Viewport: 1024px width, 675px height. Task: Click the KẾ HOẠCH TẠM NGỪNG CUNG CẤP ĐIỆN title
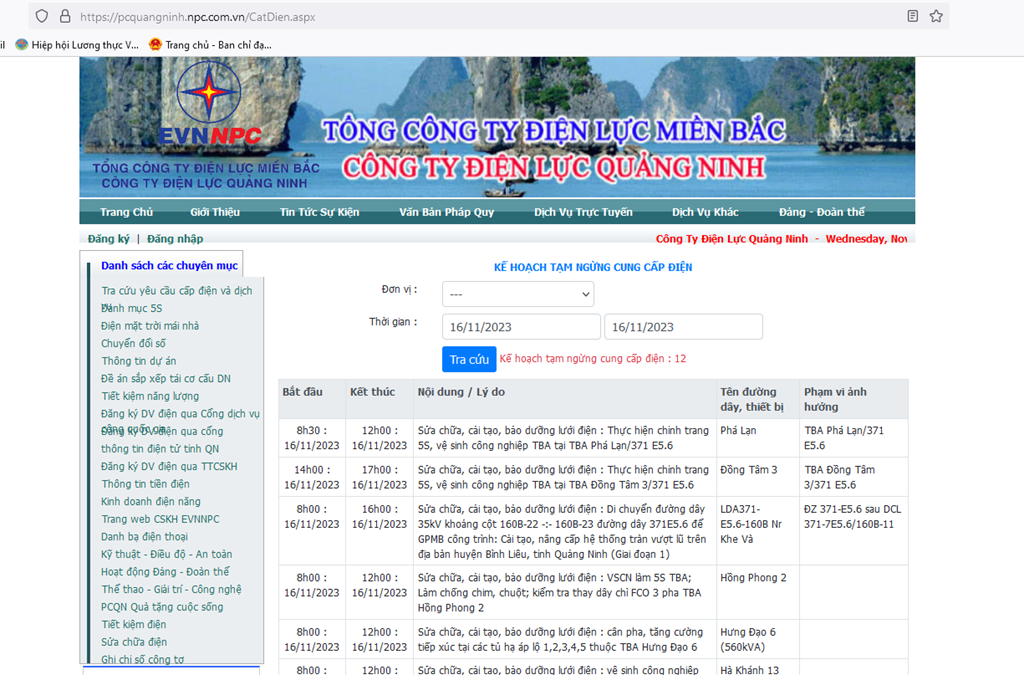click(593, 267)
